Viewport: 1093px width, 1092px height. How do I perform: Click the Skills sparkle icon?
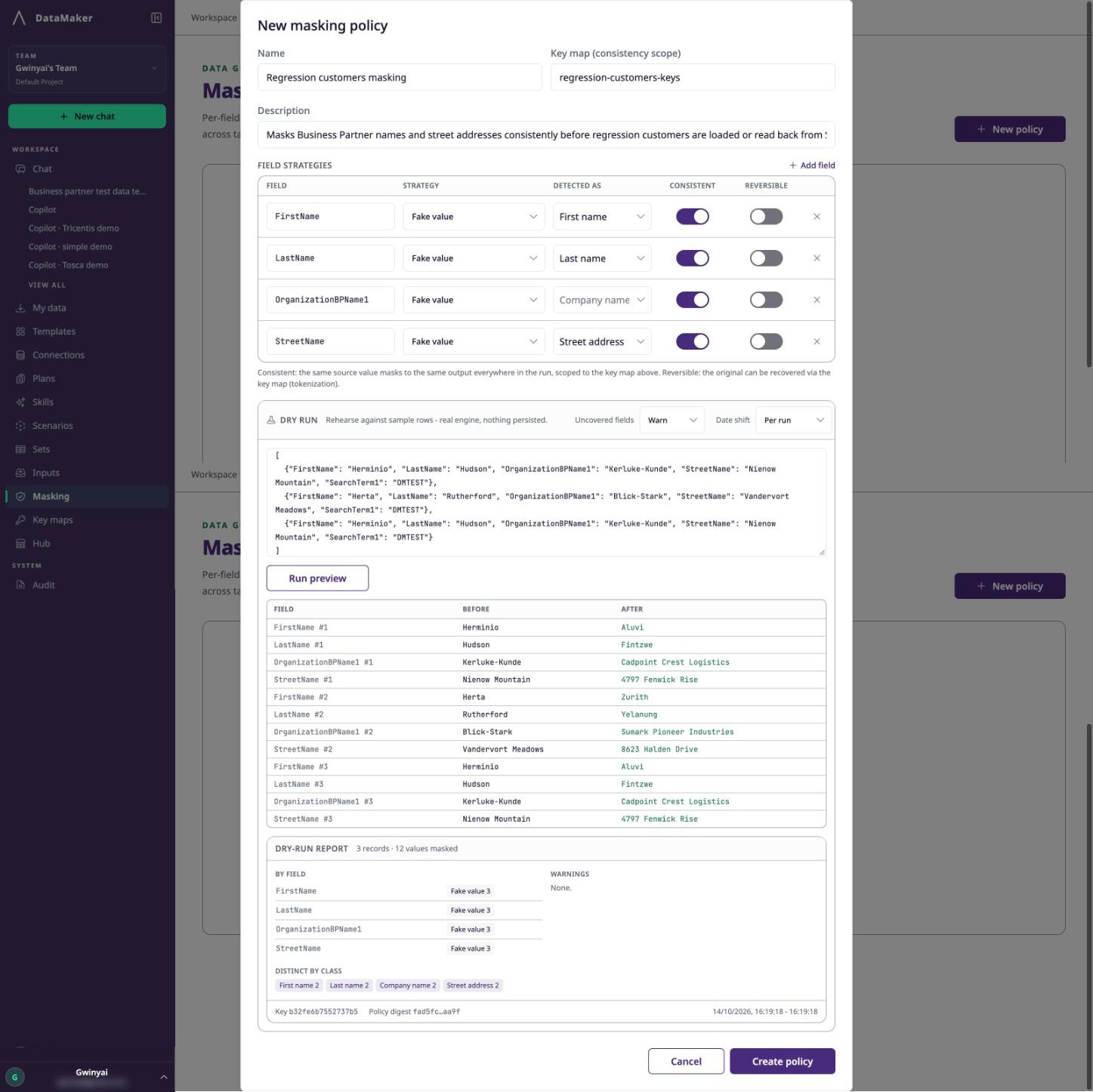point(20,402)
